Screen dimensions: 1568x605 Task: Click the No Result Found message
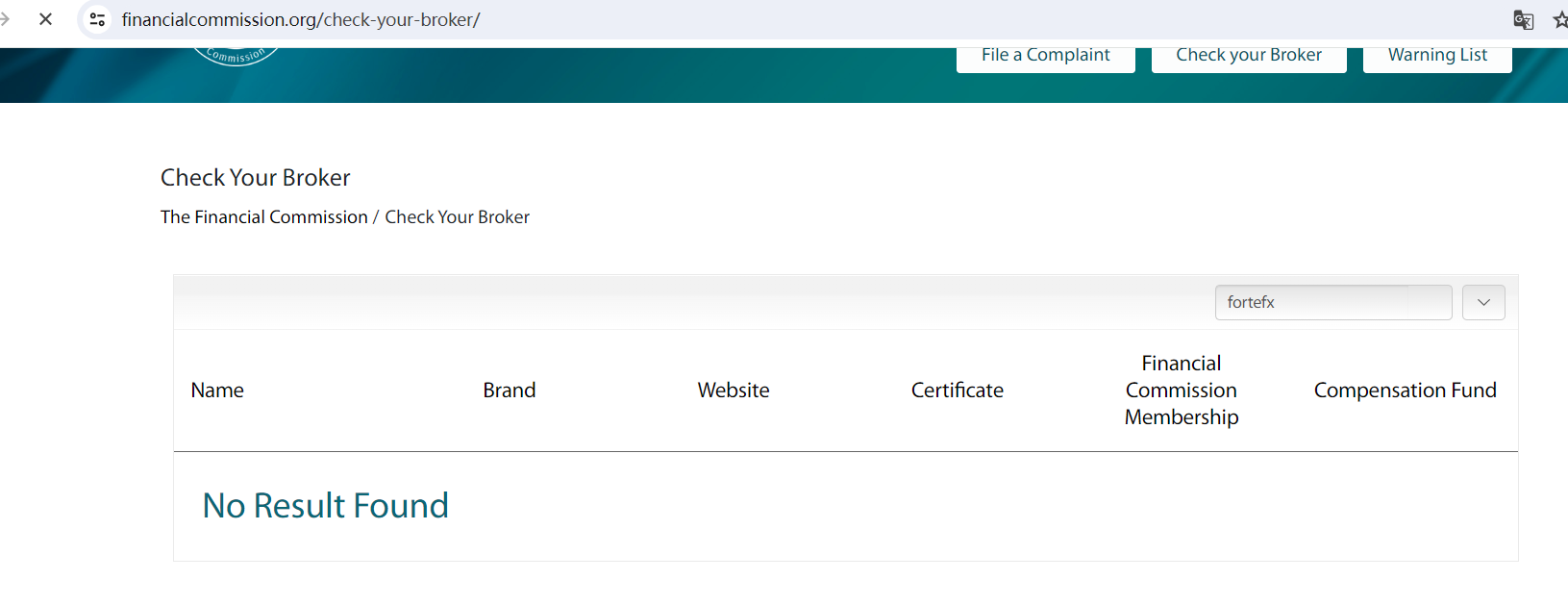[x=326, y=506]
